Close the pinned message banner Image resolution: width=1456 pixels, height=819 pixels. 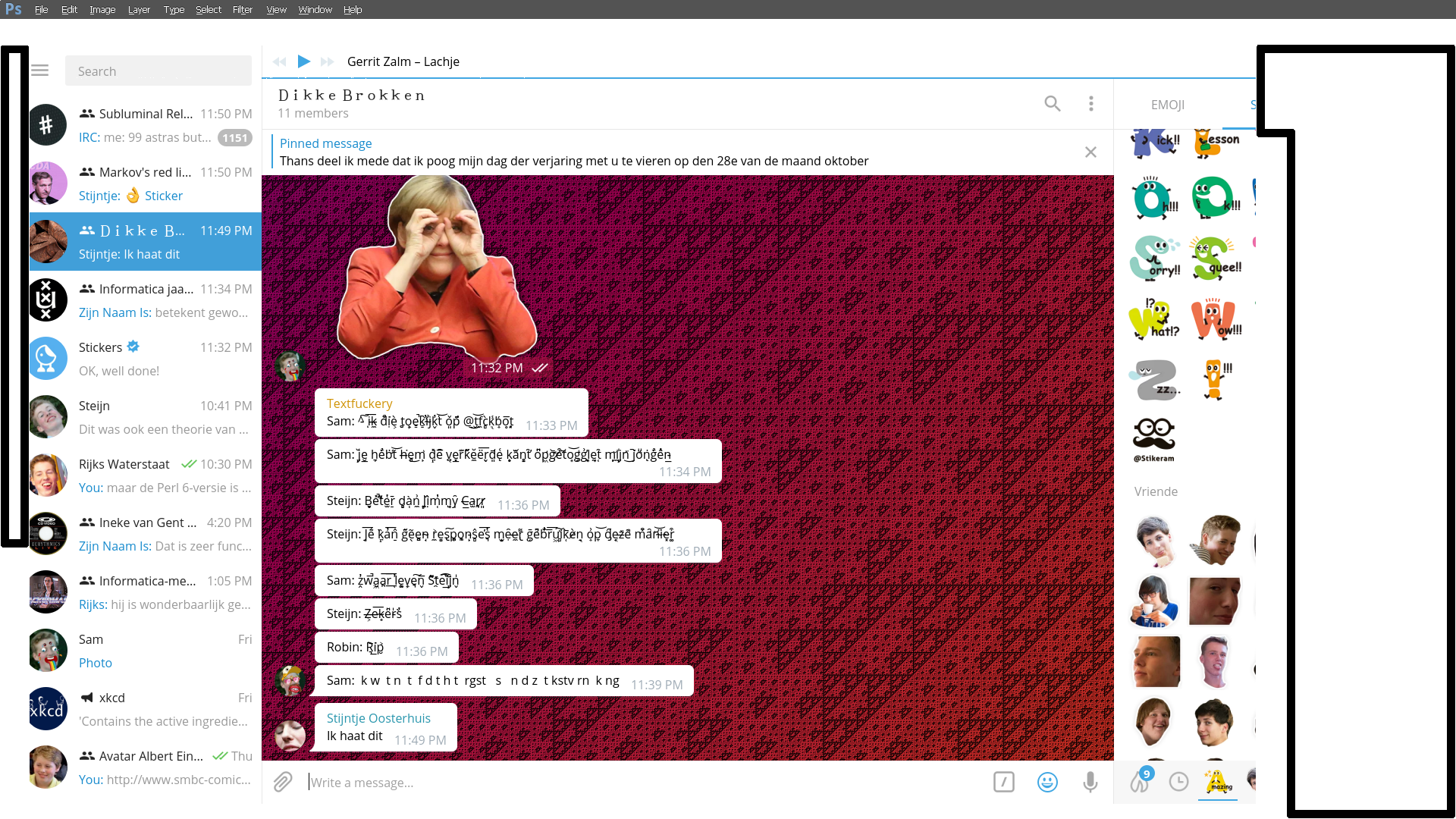tap(1090, 152)
